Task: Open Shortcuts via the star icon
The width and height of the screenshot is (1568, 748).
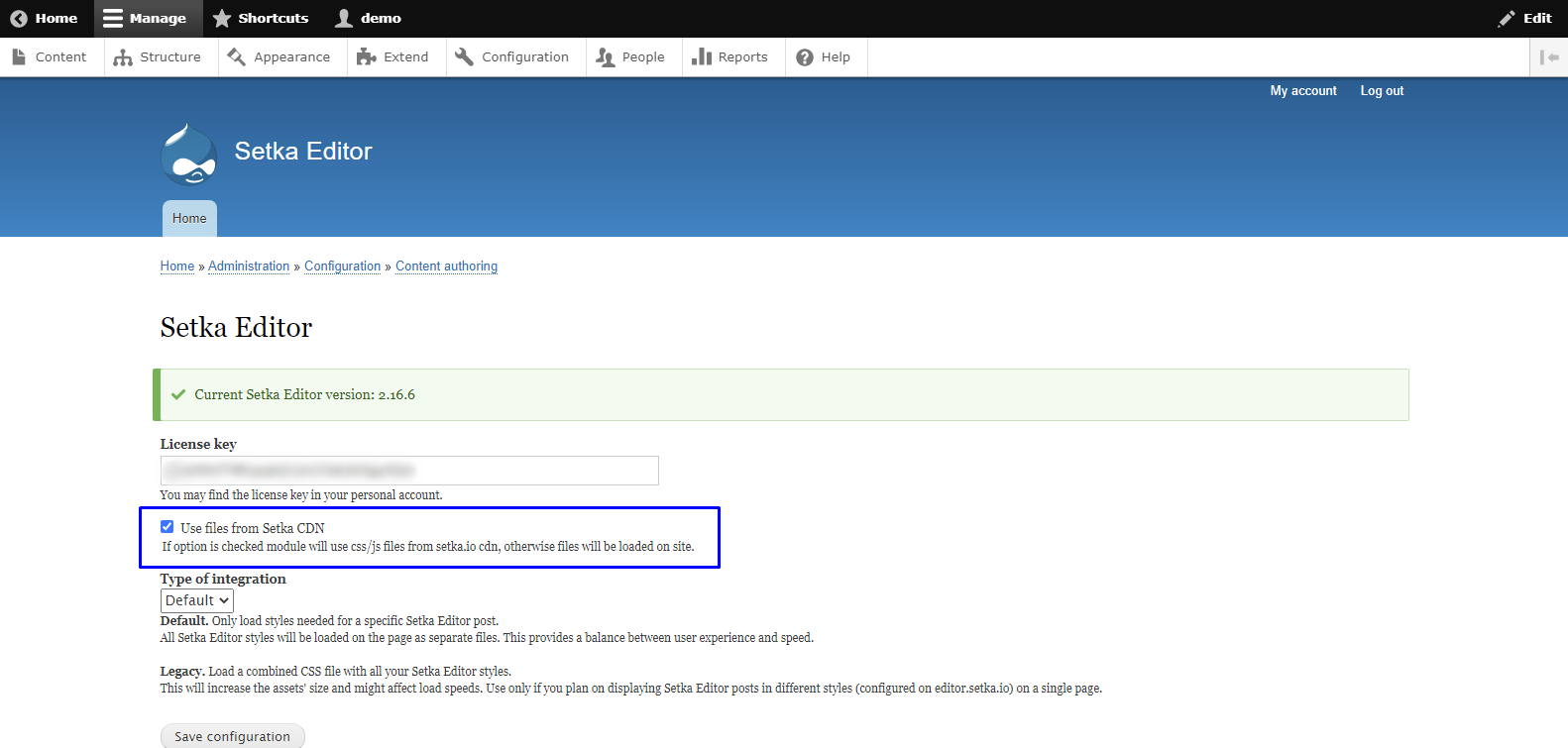Action: tap(222, 18)
